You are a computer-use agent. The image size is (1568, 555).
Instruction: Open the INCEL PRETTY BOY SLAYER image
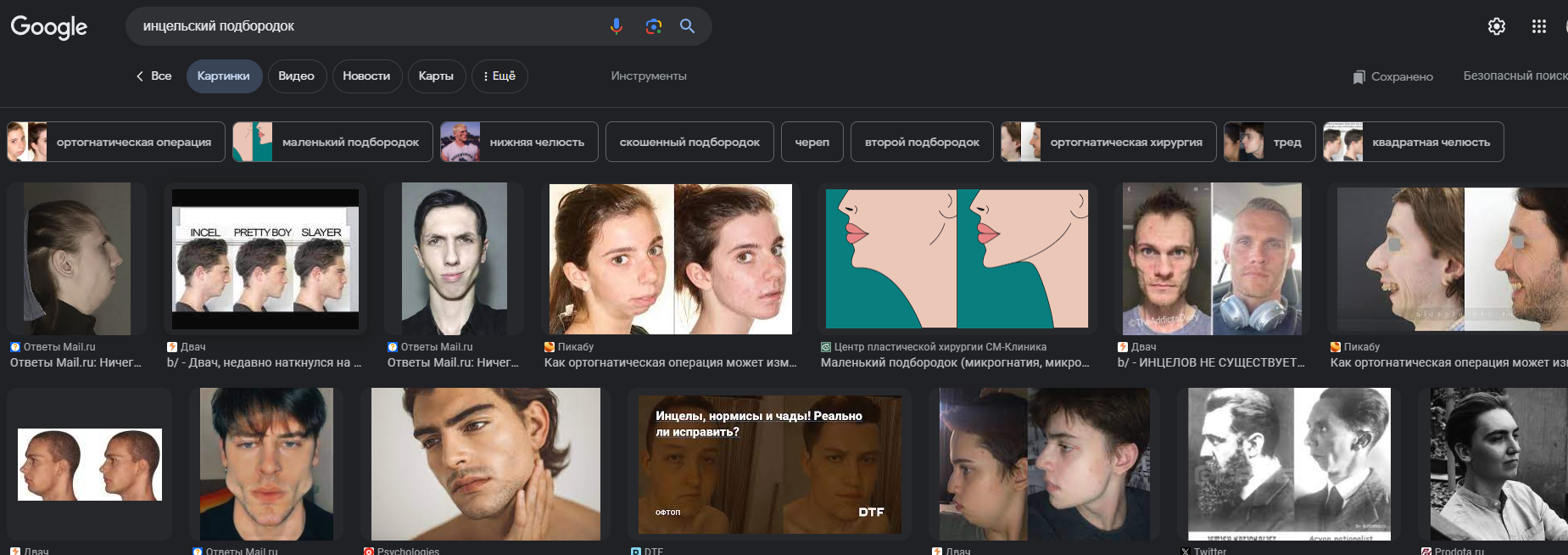click(x=265, y=258)
